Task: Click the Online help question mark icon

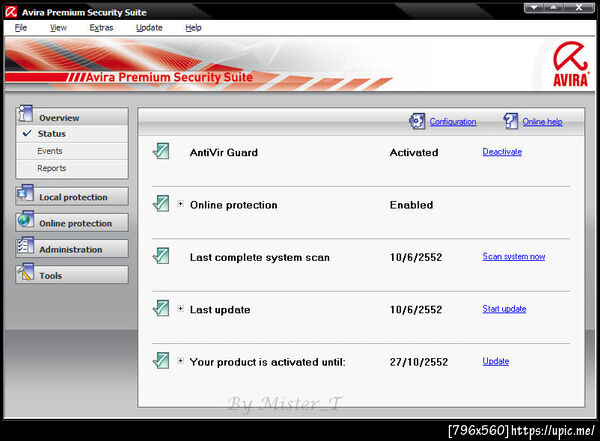Action: 510,121
